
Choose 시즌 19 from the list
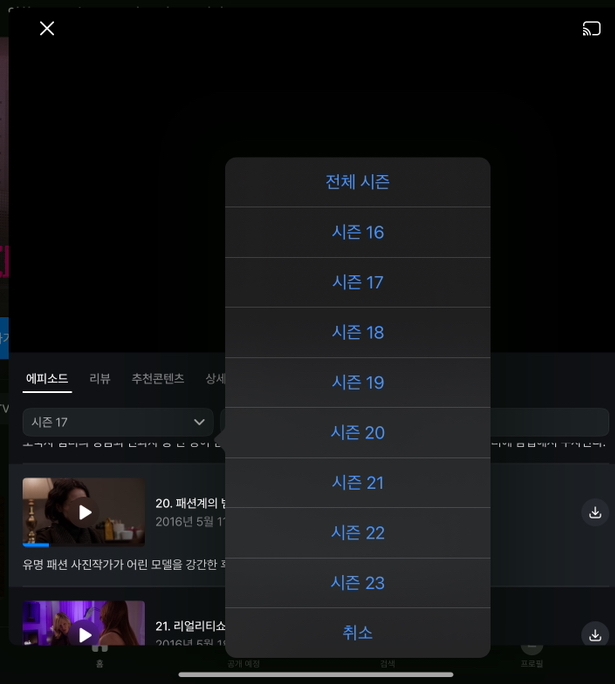click(x=358, y=383)
